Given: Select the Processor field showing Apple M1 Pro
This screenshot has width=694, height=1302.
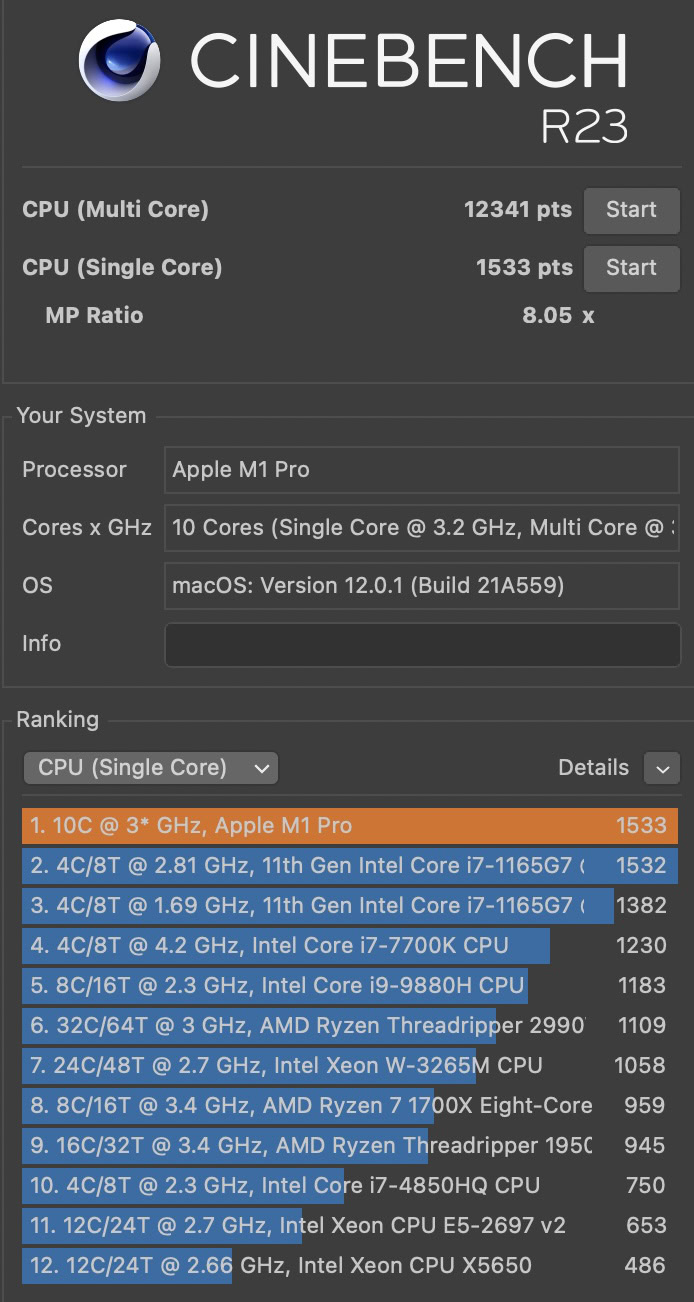Looking at the screenshot, I should (x=421, y=470).
